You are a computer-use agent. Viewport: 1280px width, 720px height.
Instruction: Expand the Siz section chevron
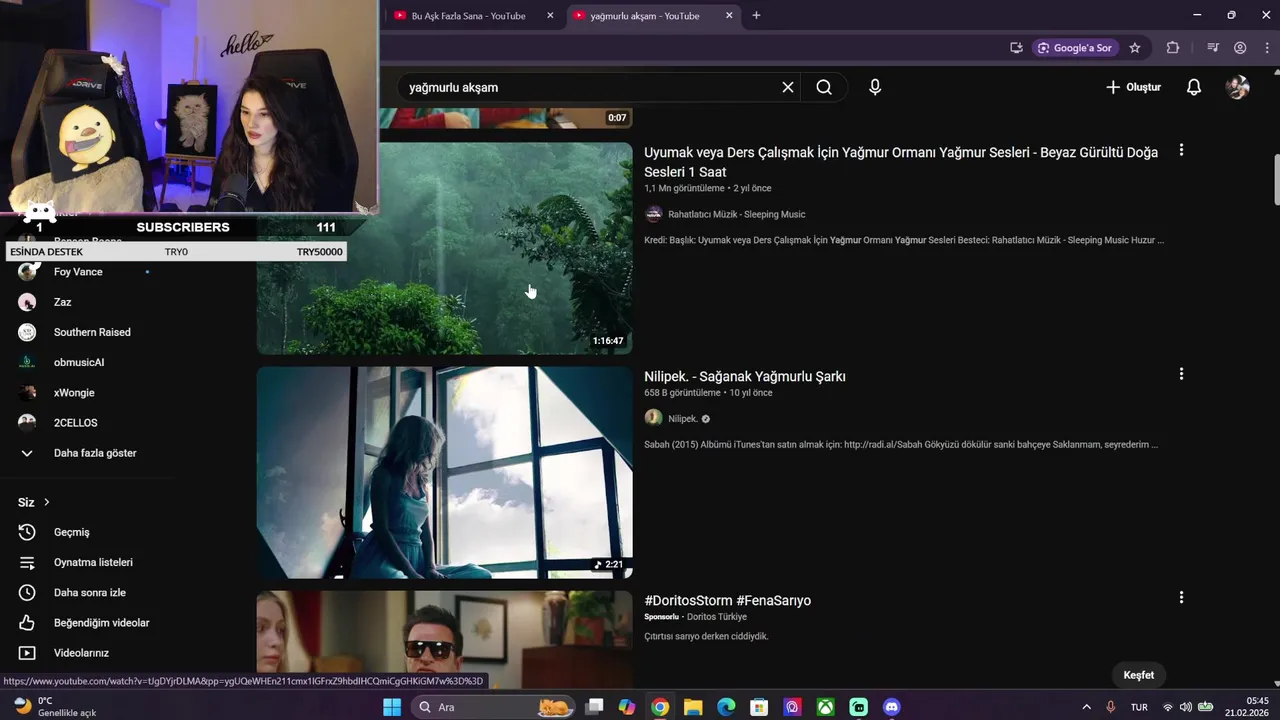(46, 502)
